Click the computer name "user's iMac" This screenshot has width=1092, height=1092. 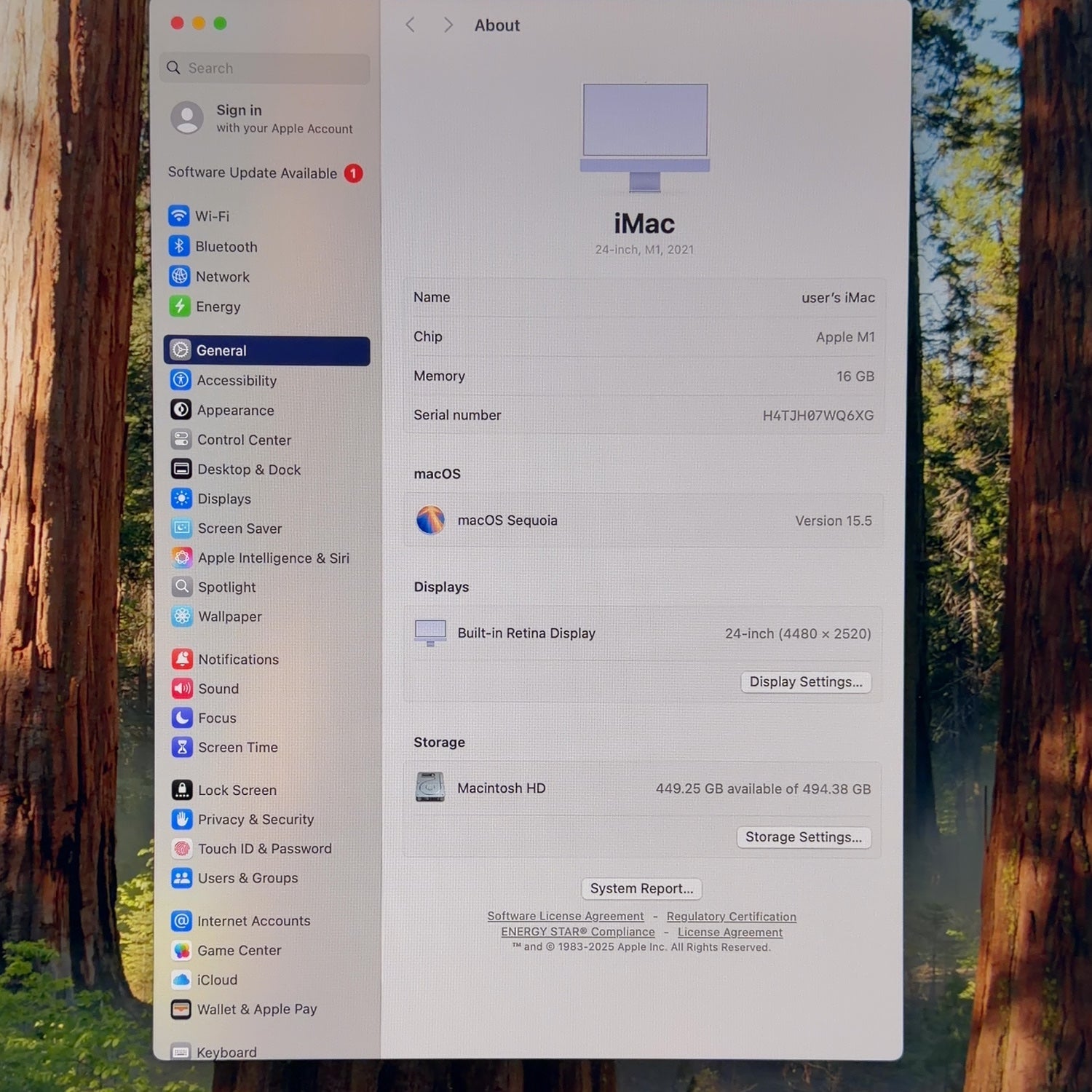click(x=838, y=298)
